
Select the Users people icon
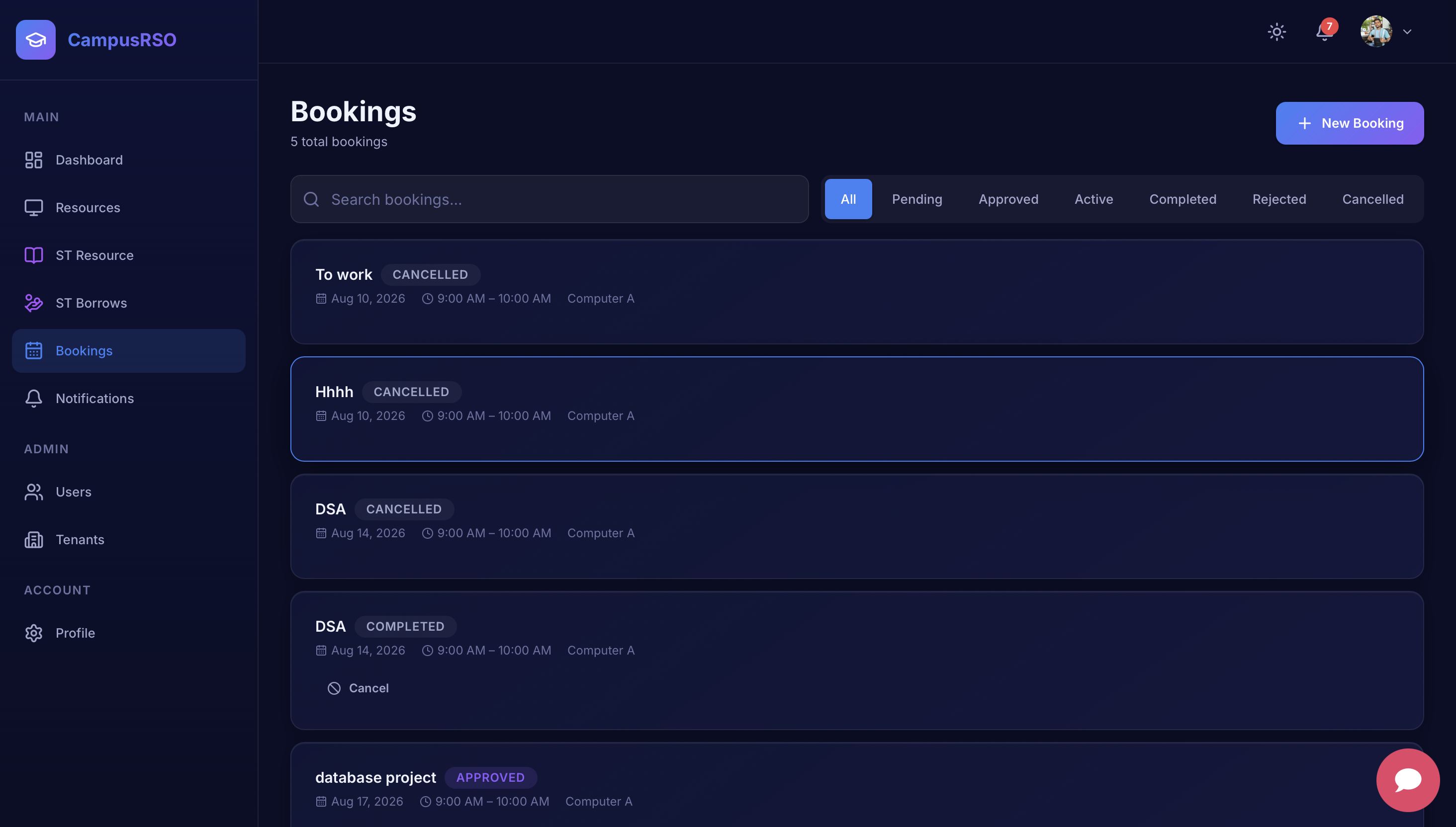tap(33, 492)
